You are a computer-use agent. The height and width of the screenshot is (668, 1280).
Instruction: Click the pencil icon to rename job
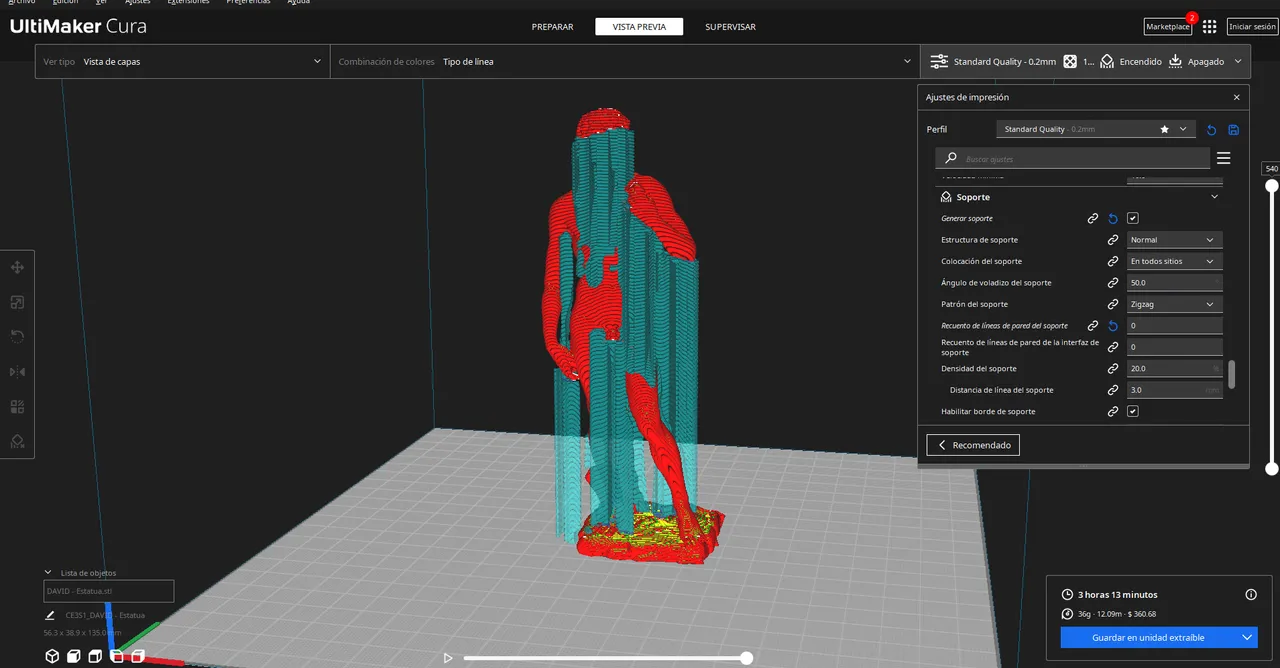tap(50, 616)
